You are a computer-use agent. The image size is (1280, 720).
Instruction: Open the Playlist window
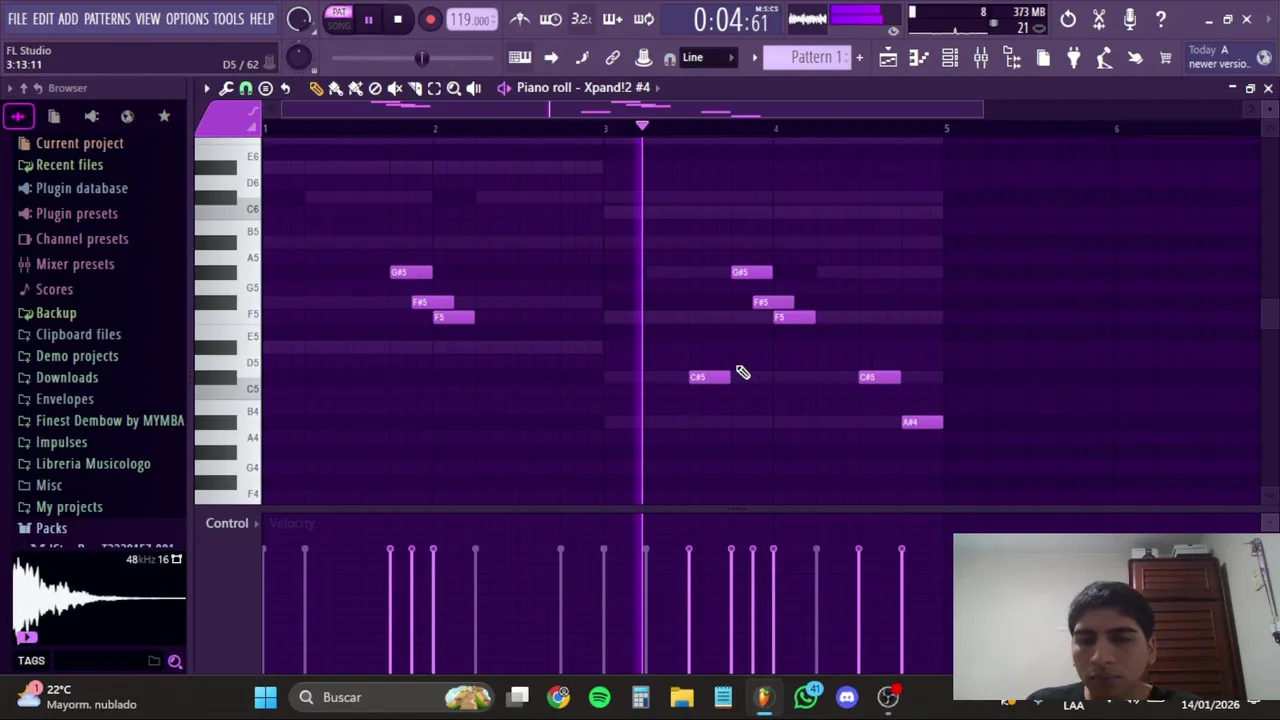coord(888,58)
